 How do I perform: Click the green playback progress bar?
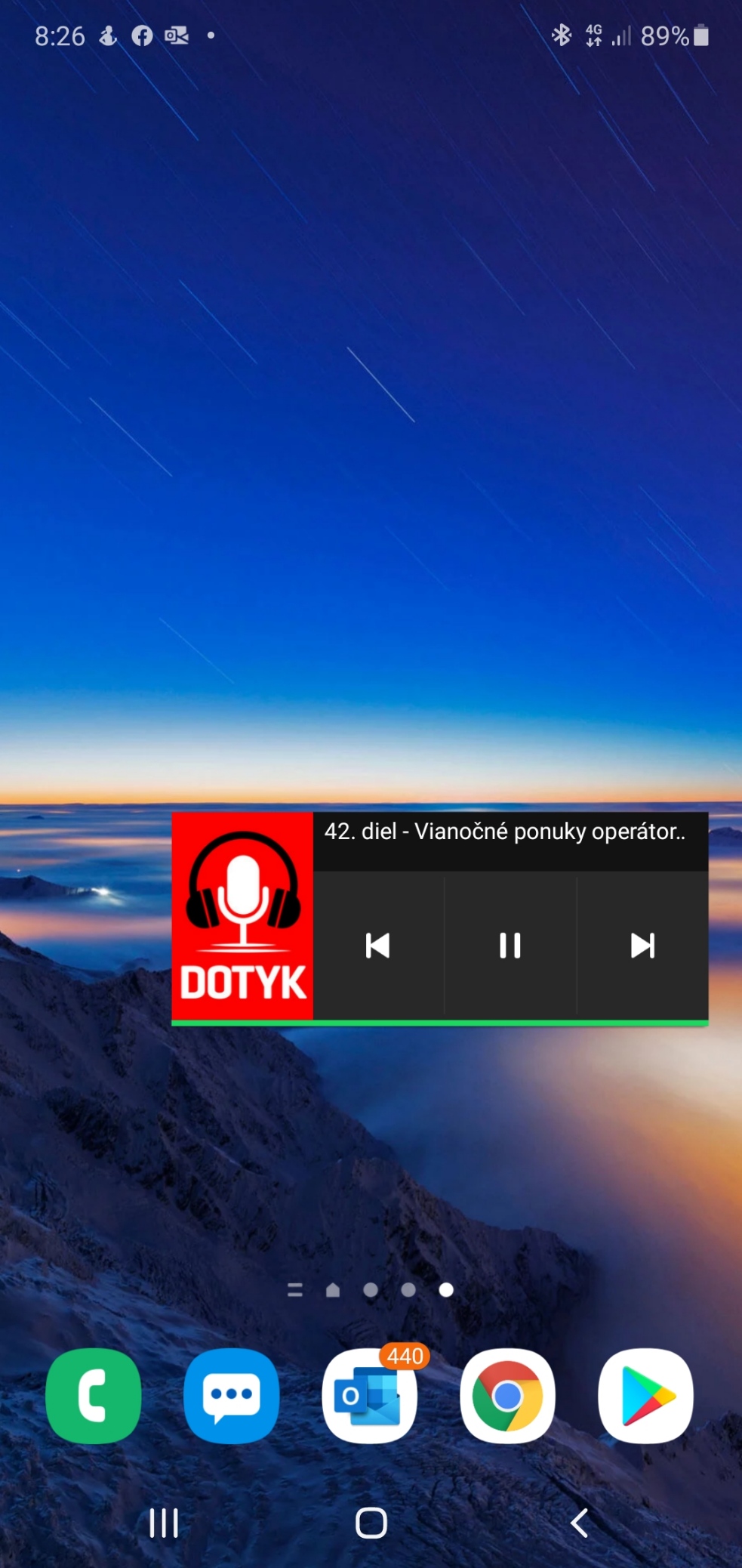[x=439, y=1023]
